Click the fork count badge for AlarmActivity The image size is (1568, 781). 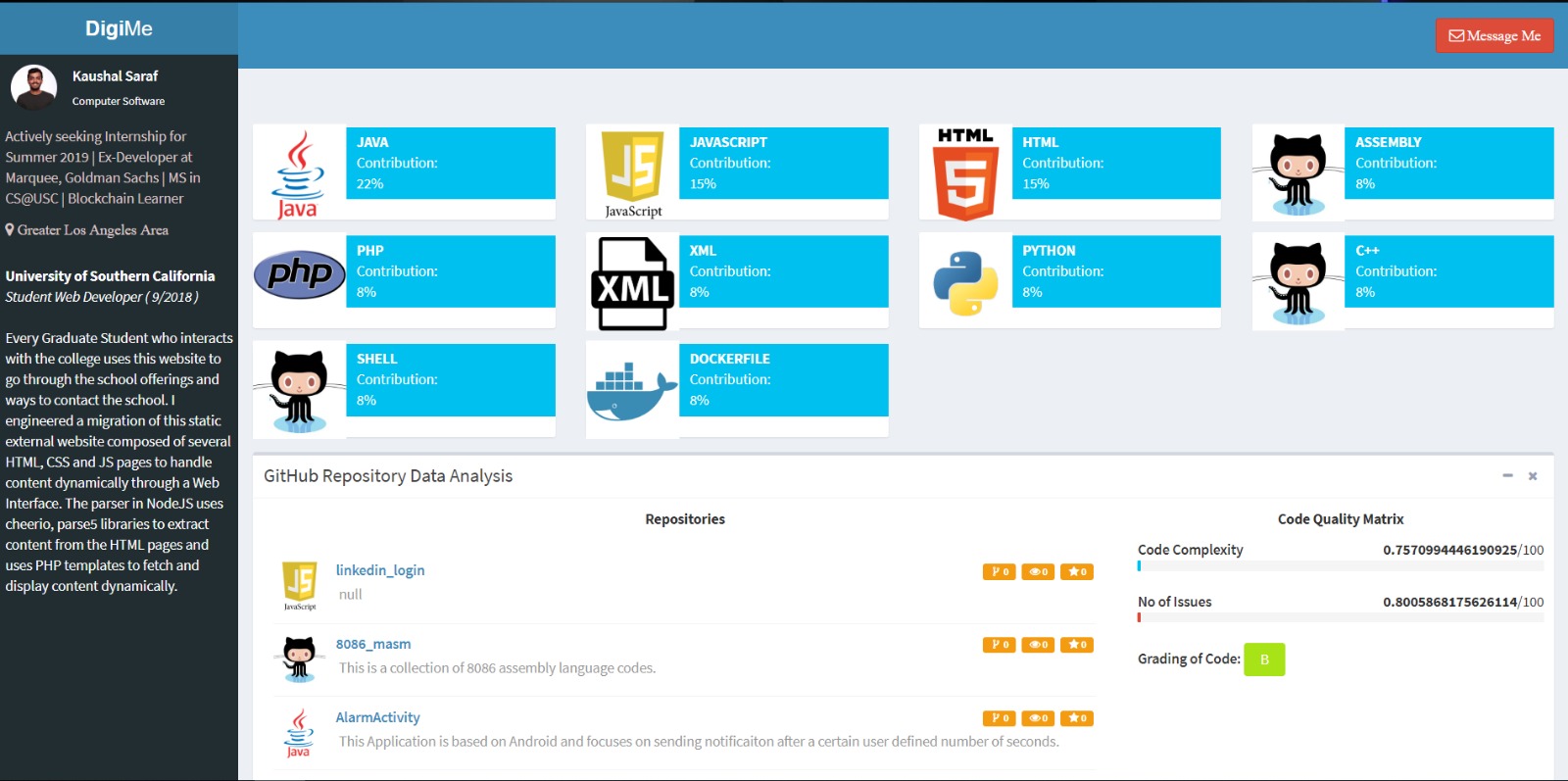pyautogui.click(x=999, y=718)
